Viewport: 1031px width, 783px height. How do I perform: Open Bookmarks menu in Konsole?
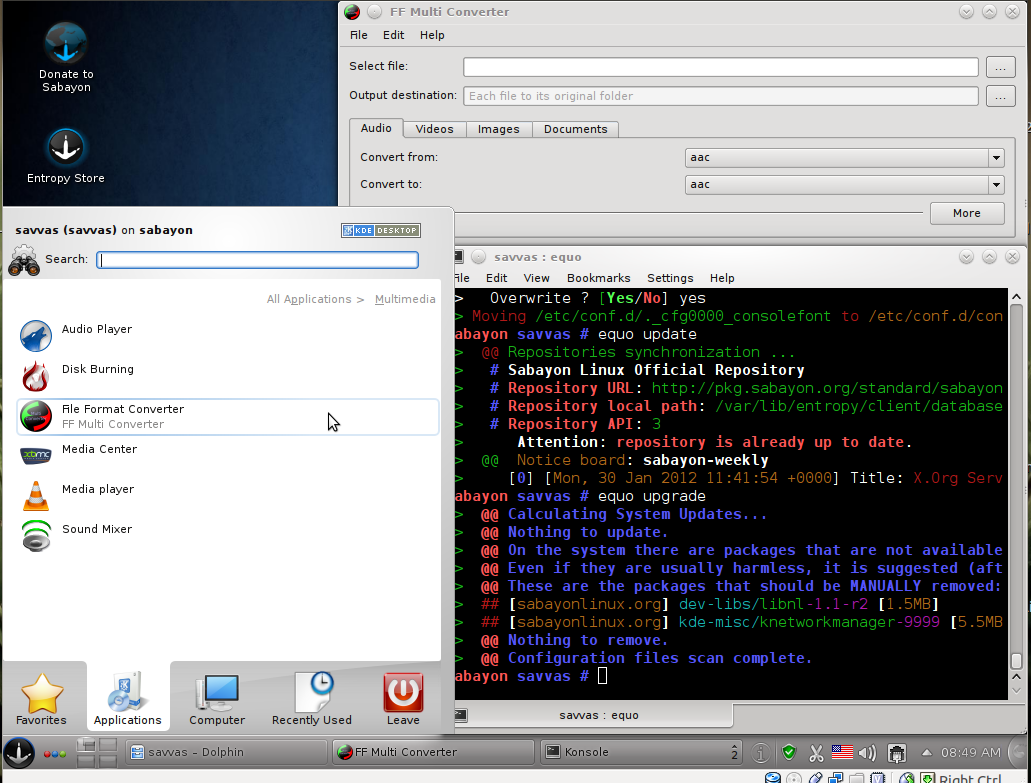tap(598, 278)
